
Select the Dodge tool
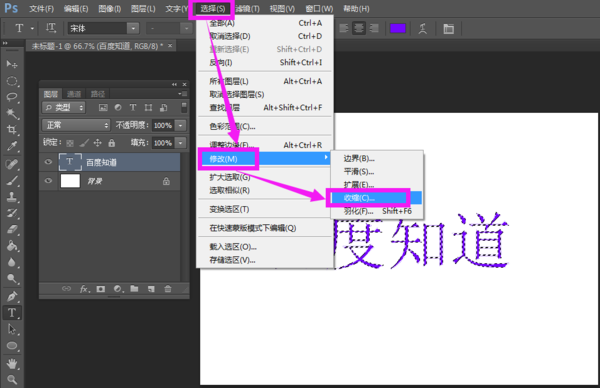pyautogui.click(x=12, y=279)
